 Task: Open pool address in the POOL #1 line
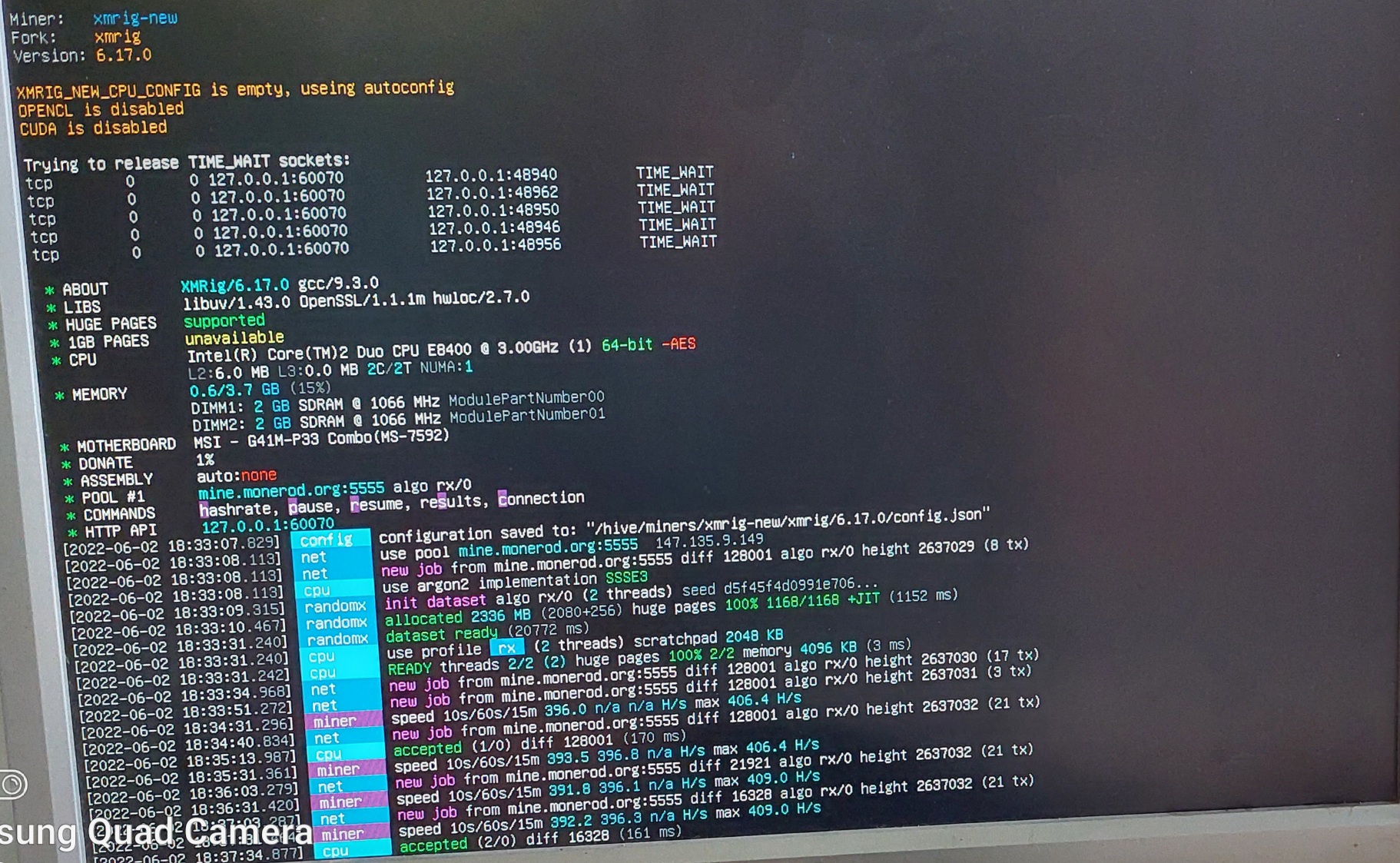coord(290,490)
